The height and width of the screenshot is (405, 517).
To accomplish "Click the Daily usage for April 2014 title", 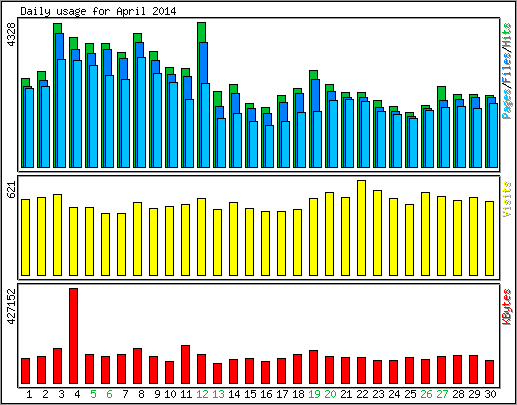I will (98, 11).
